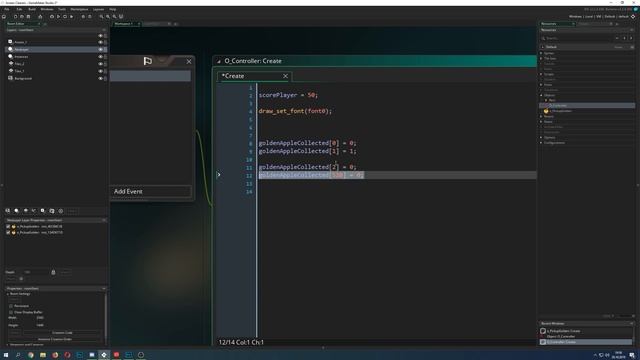Collapse the Room Settings section

point(7,294)
